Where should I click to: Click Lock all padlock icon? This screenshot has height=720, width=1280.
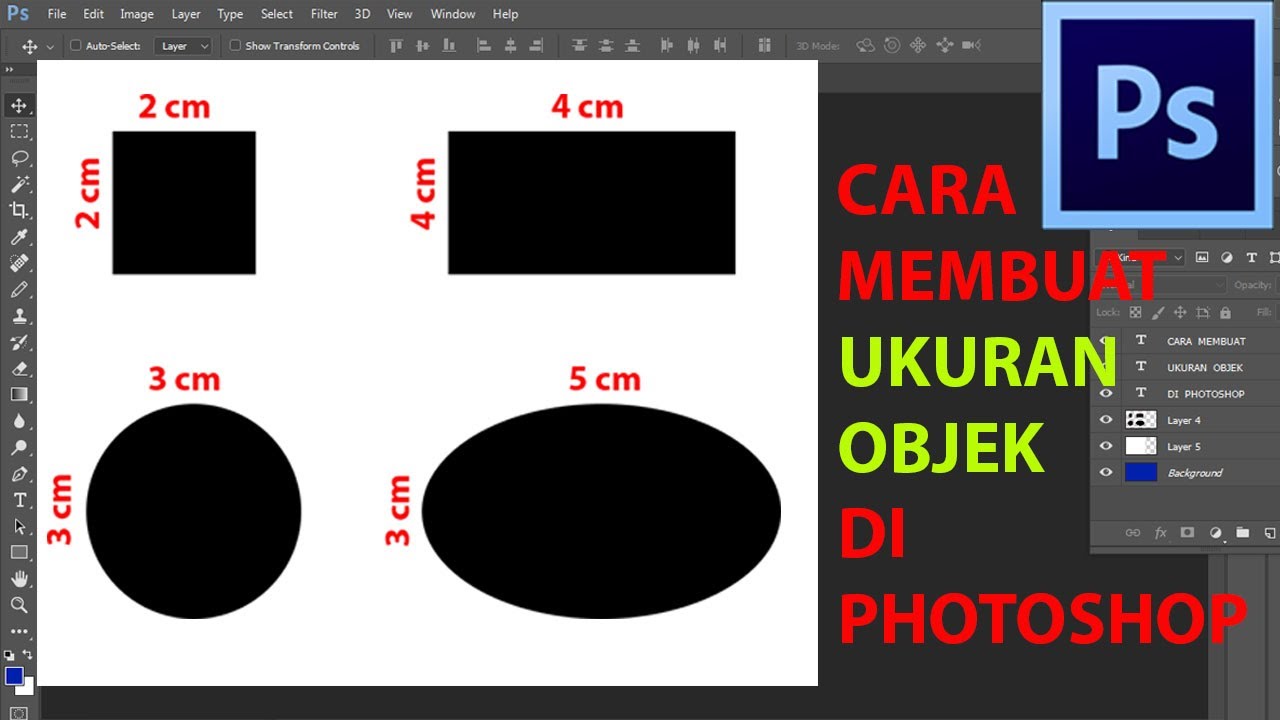click(1225, 313)
